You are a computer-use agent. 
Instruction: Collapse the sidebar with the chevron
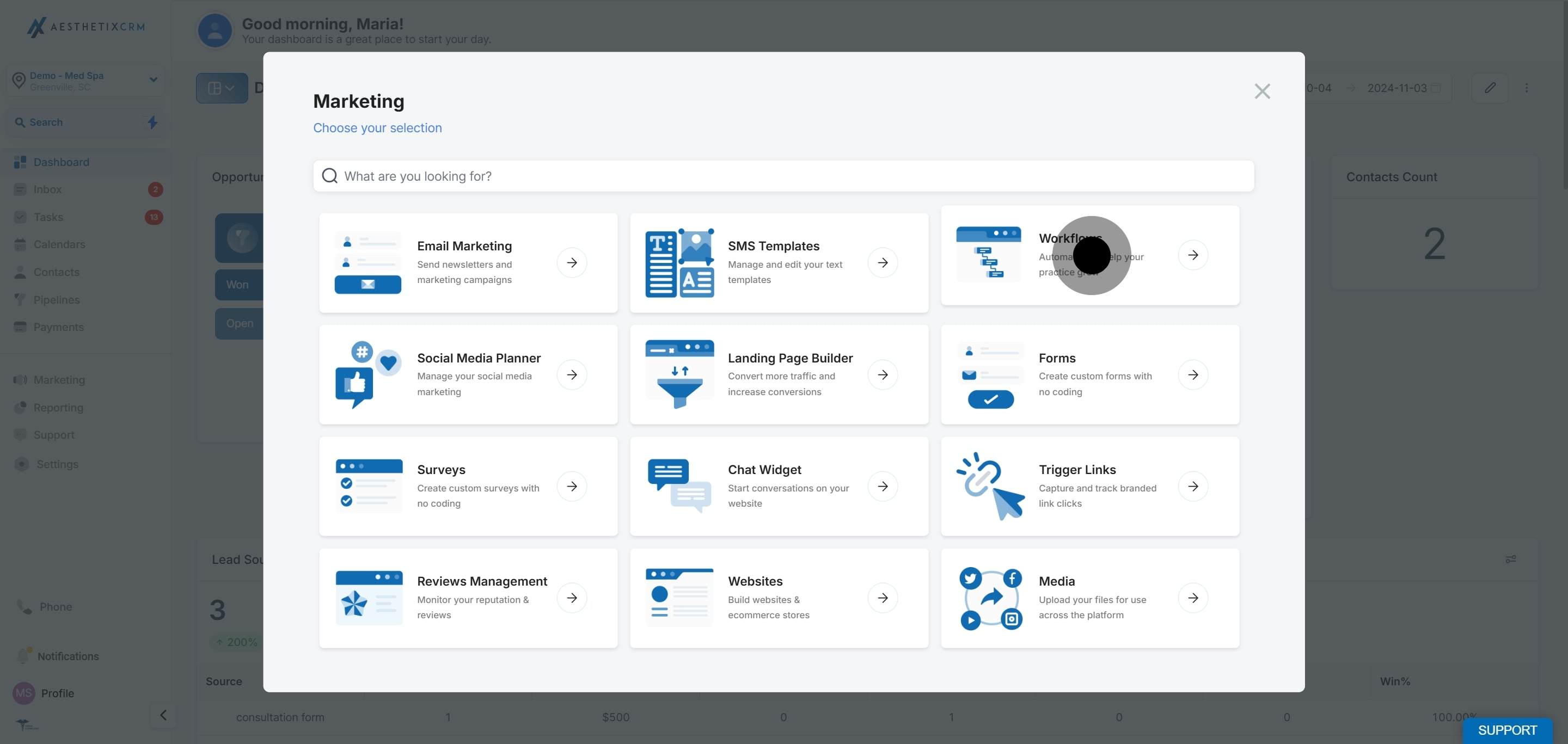pos(163,715)
